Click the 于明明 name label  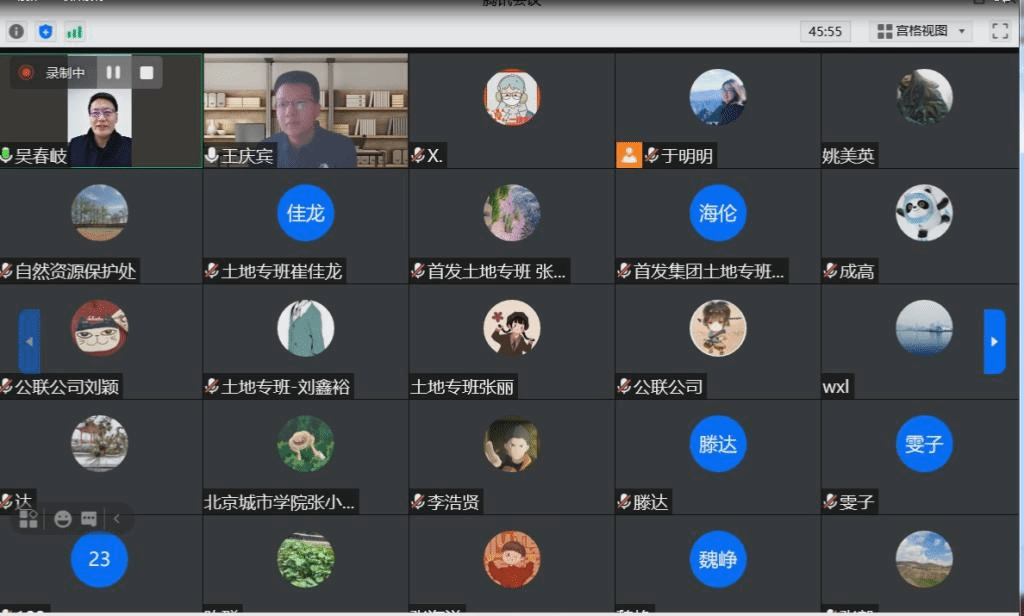tap(686, 155)
